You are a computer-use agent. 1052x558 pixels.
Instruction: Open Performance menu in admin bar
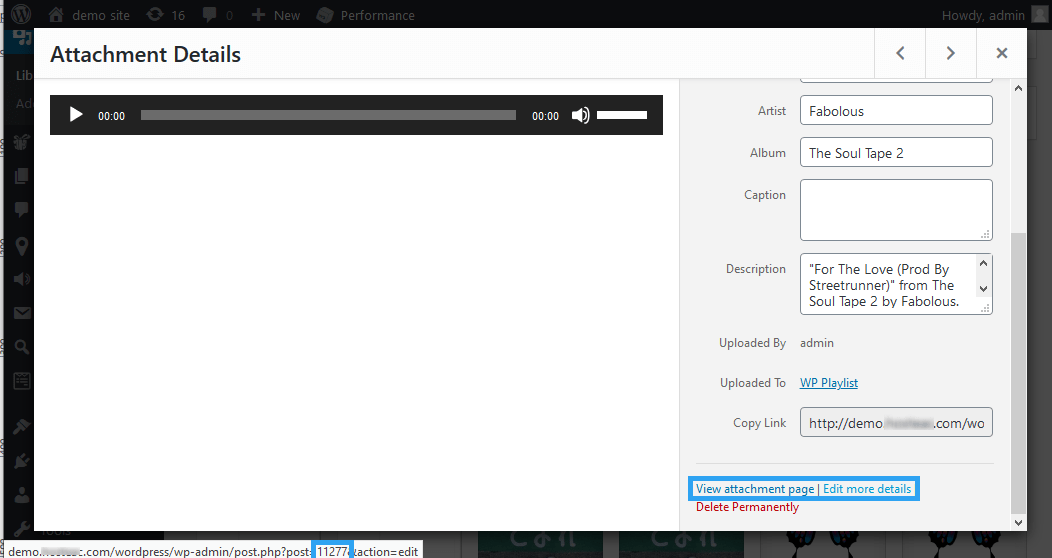click(x=366, y=15)
